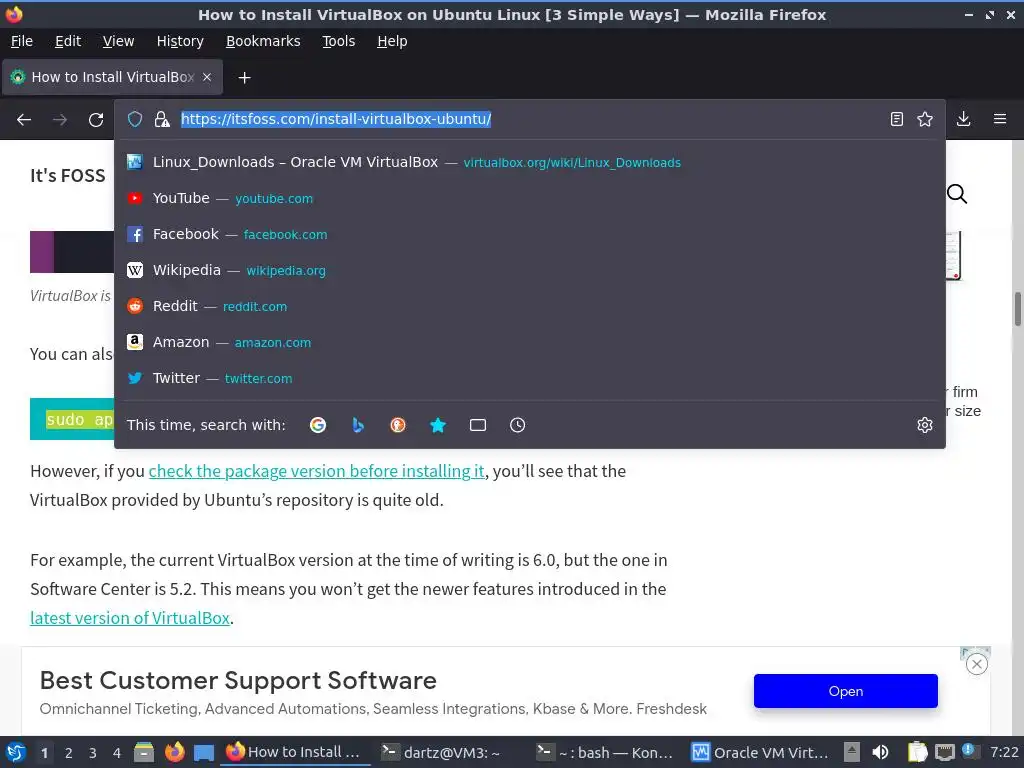Open removable media eject tray icon
This screenshot has width=1024, height=768.
point(851,752)
